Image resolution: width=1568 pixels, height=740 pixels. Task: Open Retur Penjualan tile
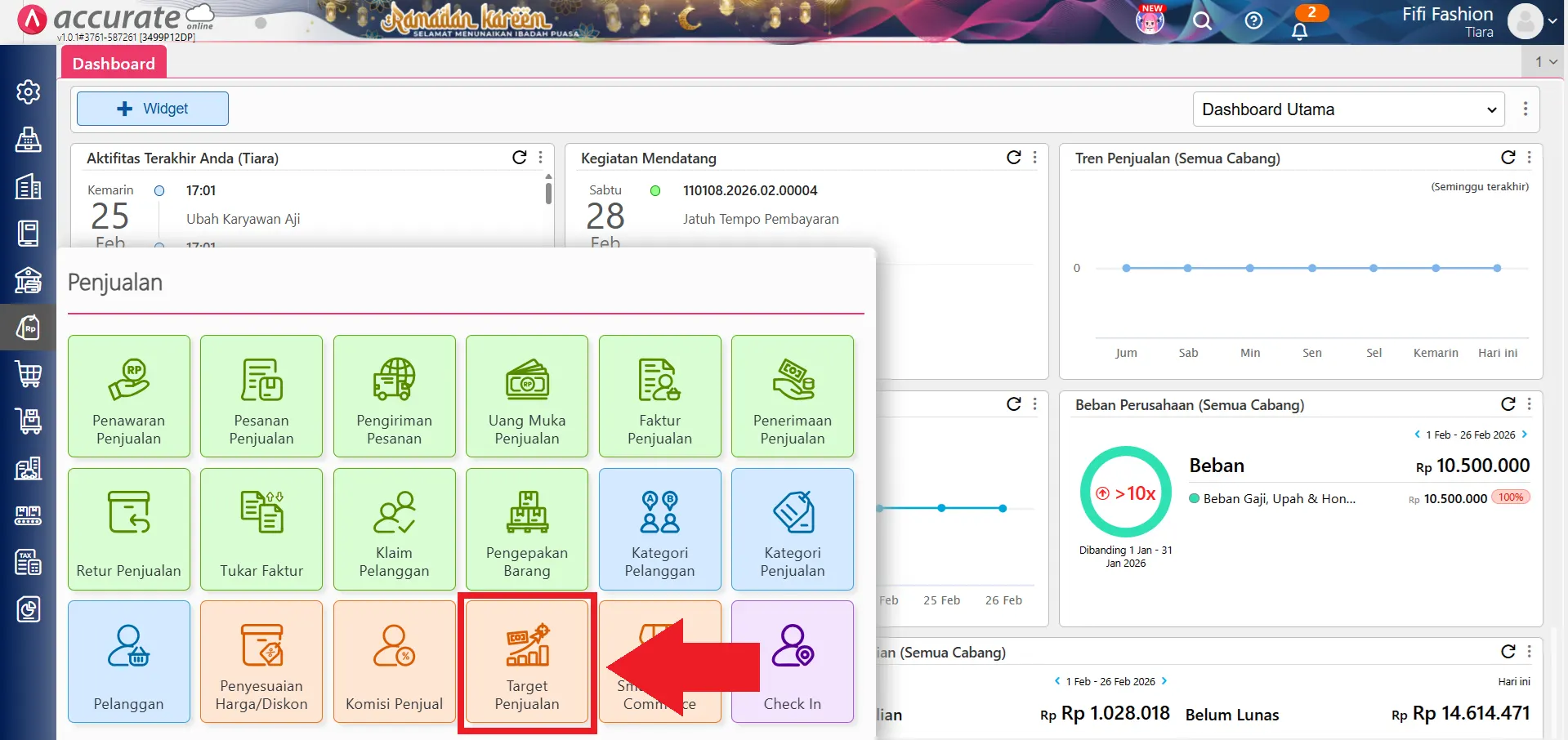[129, 529]
